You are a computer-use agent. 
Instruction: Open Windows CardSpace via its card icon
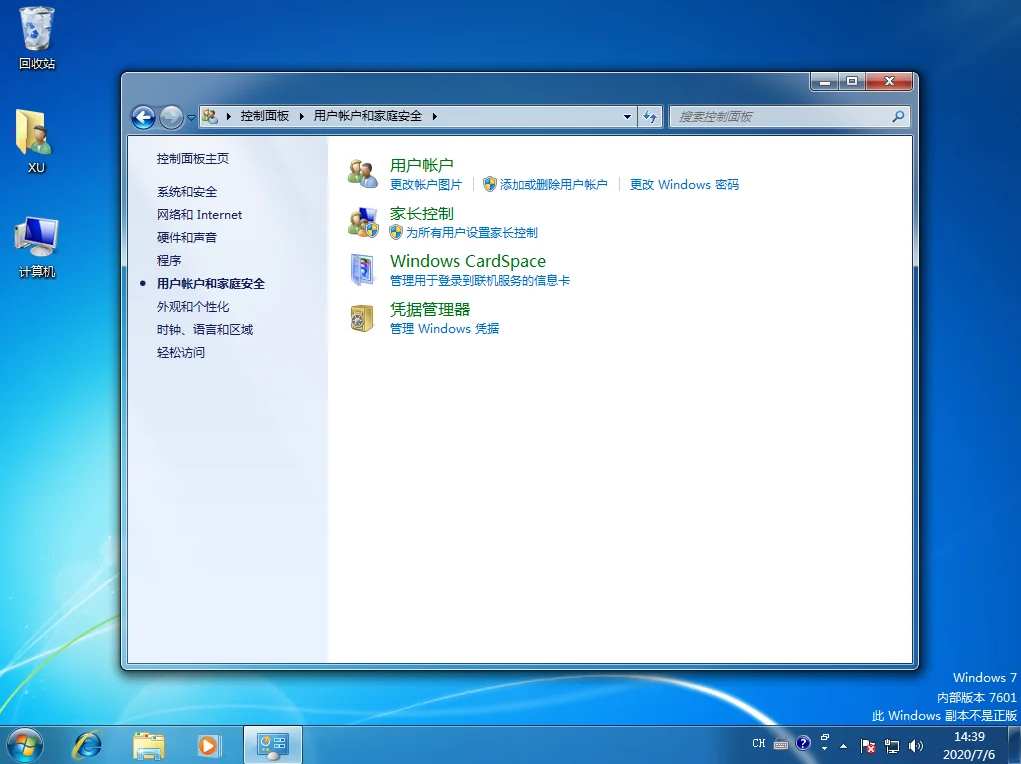pos(361,269)
